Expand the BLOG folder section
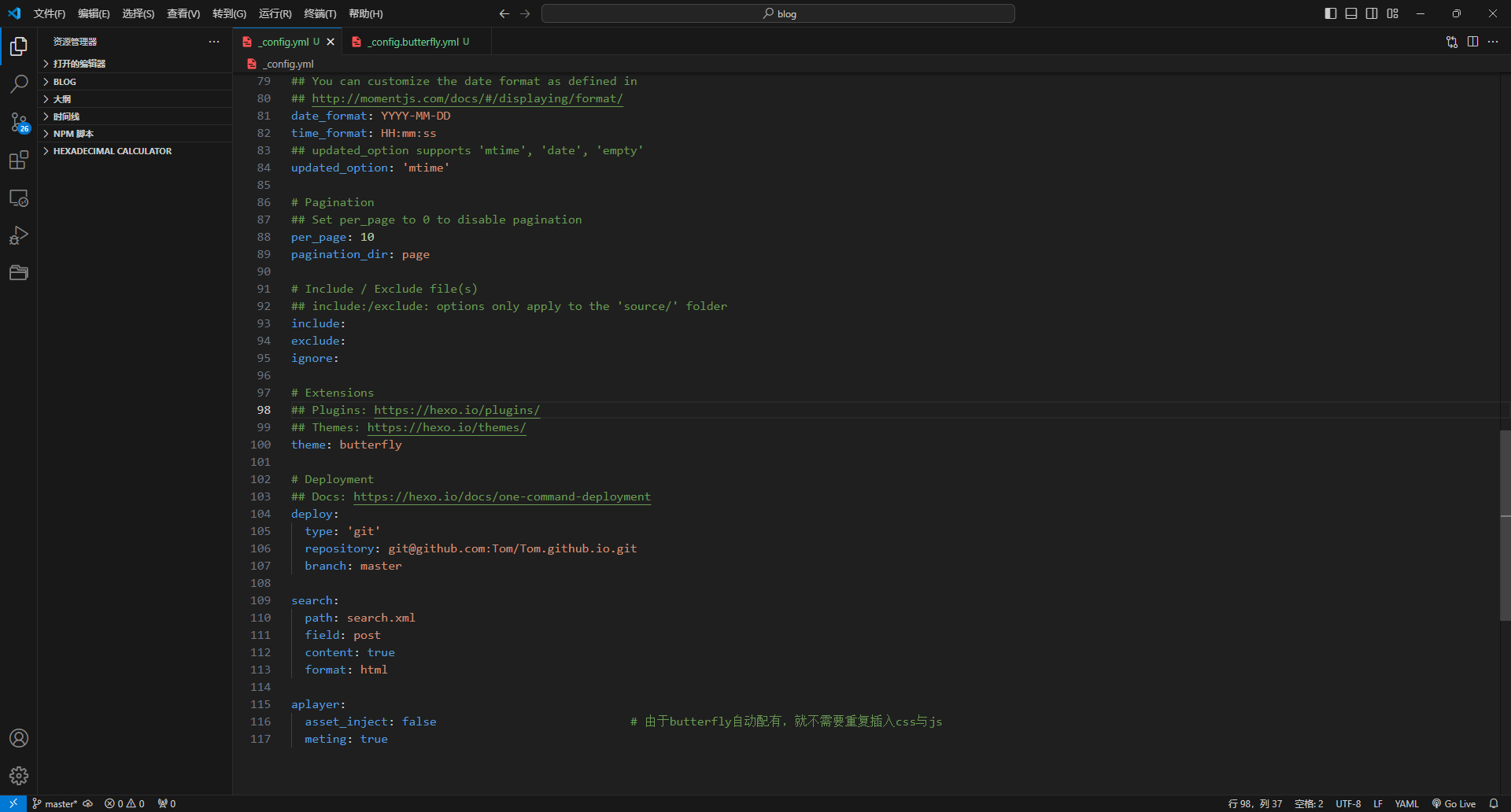The image size is (1511, 812). click(135, 82)
